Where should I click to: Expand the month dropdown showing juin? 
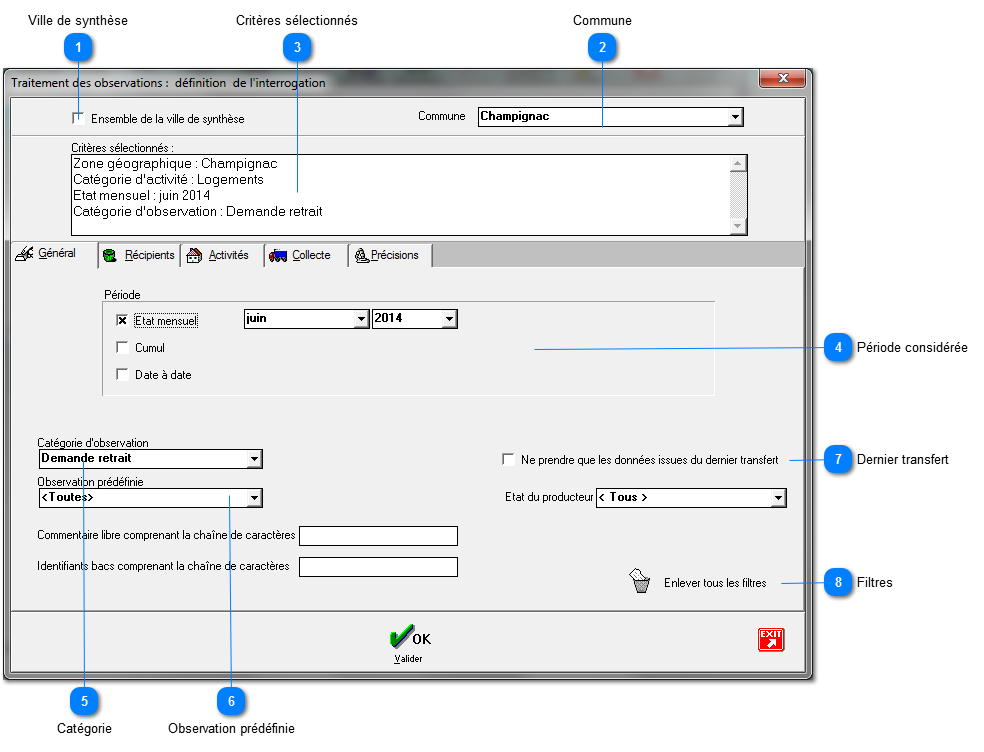[361, 319]
